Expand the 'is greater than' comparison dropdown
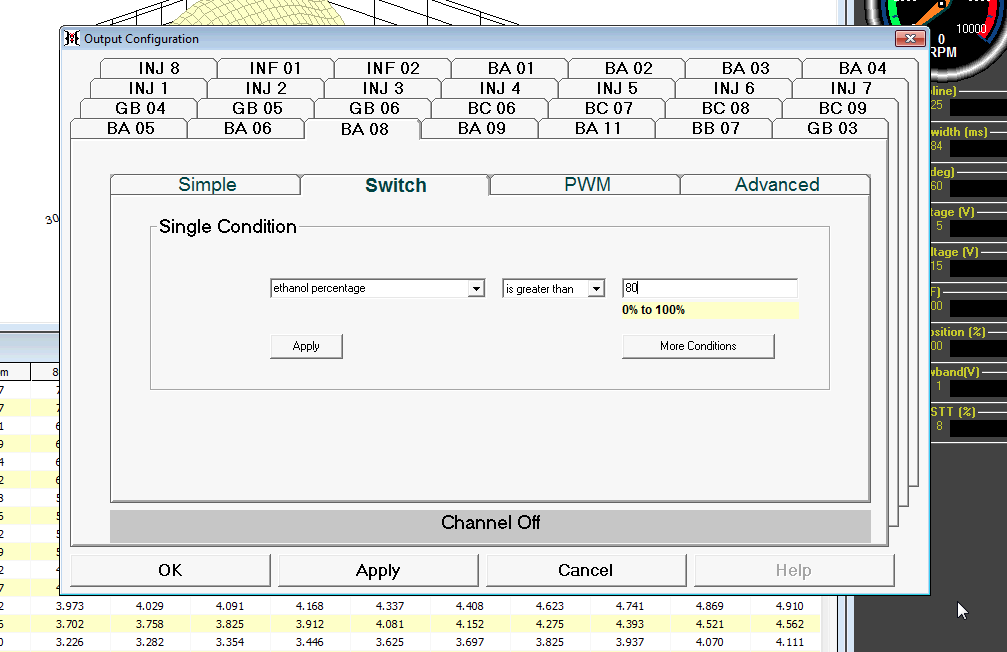This screenshot has width=1007, height=652. point(596,289)
